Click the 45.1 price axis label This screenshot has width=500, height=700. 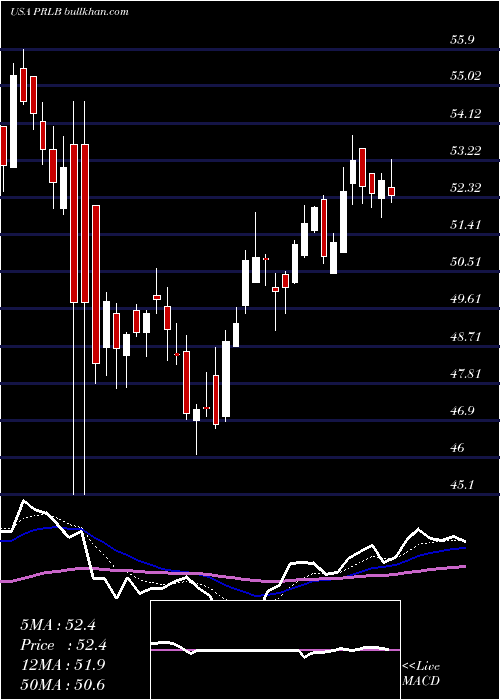coord(462,485)
